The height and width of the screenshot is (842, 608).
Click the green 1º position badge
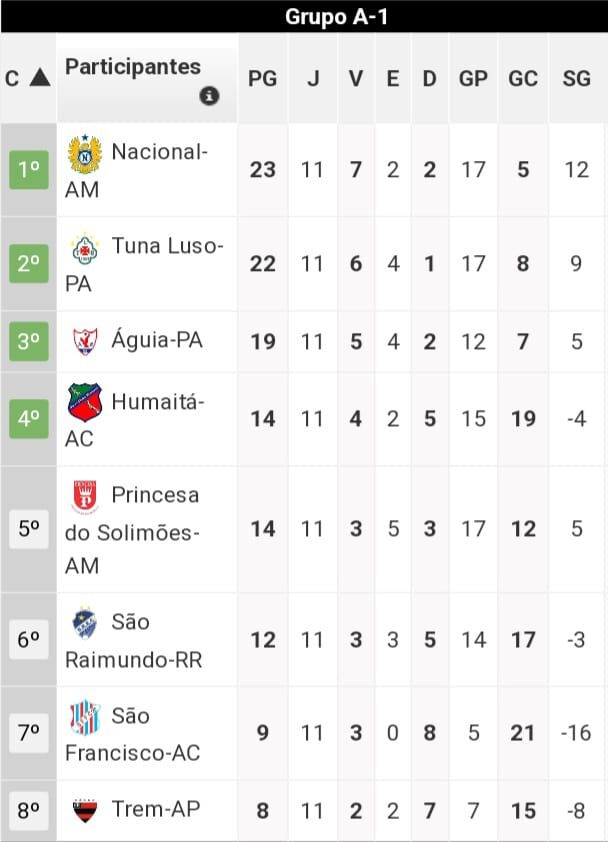[x=29, y=170]
